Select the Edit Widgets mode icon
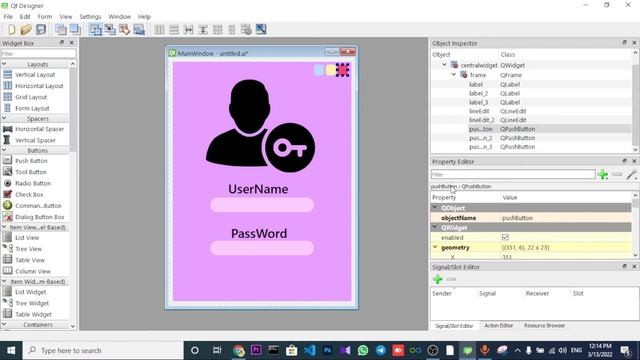The width and height of the screenshot is (640, 360). point(96,29)
